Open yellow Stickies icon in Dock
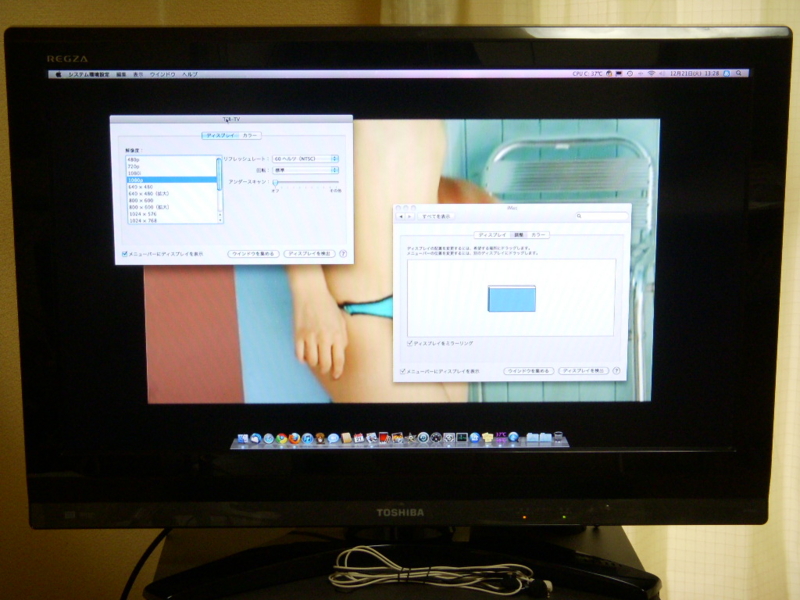Image resolution: width=800 pixels, height=600 pixels. point(487,438)
